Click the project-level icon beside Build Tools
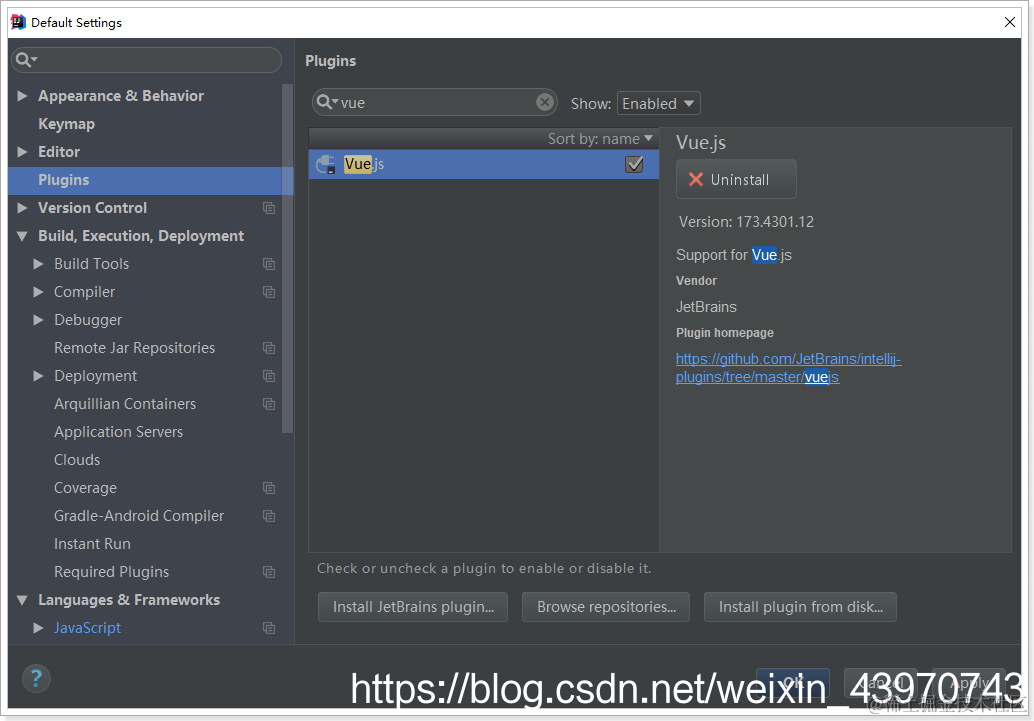The height and width of the screenshot is (721, 1034). [269, 264]
